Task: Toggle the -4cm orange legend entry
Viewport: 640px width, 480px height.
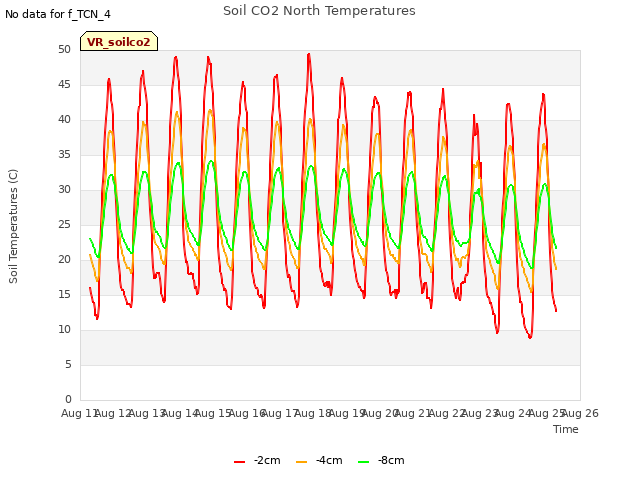Action: [319, 460]
